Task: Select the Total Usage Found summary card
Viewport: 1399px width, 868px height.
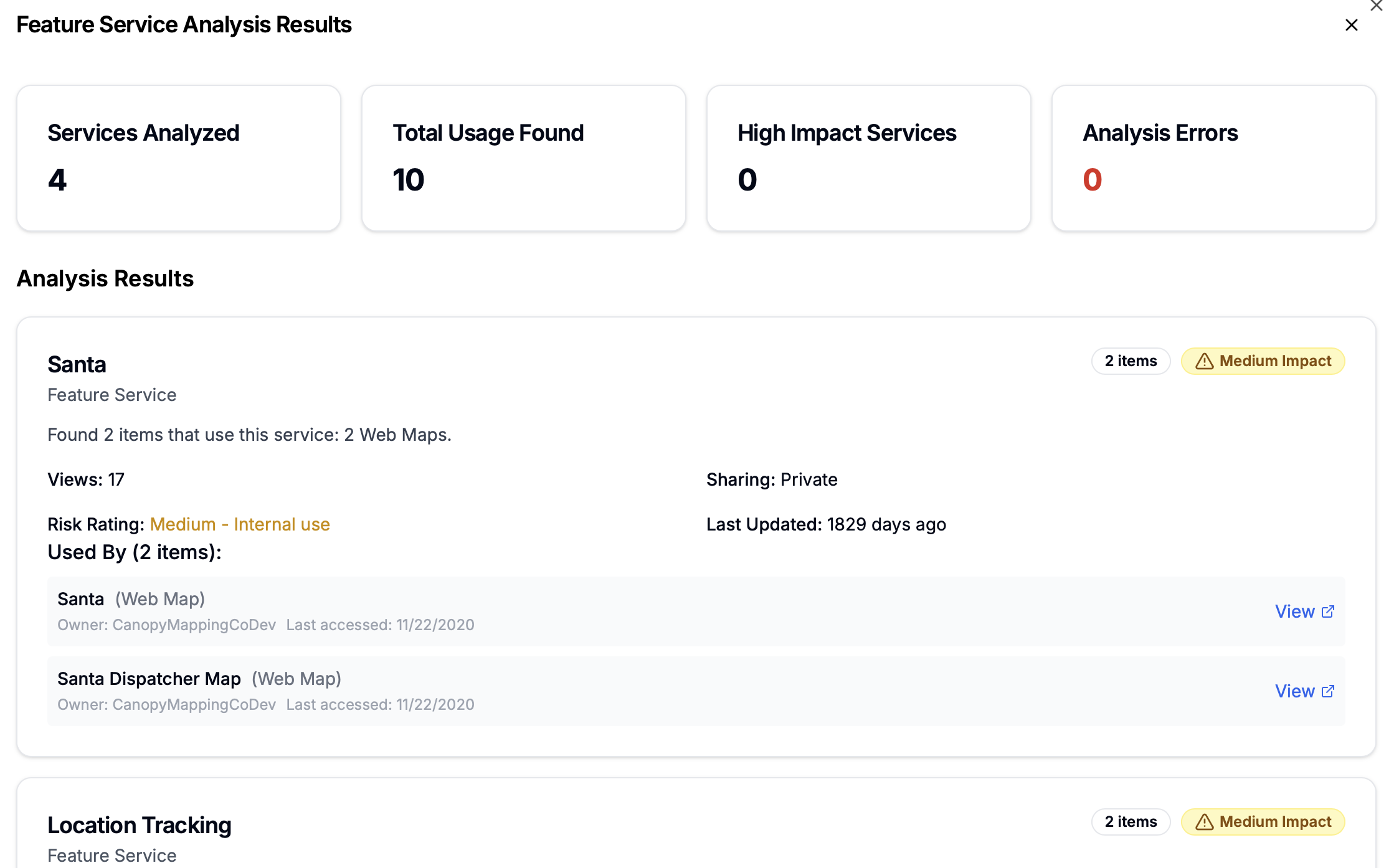Action: tap(523, 158)
